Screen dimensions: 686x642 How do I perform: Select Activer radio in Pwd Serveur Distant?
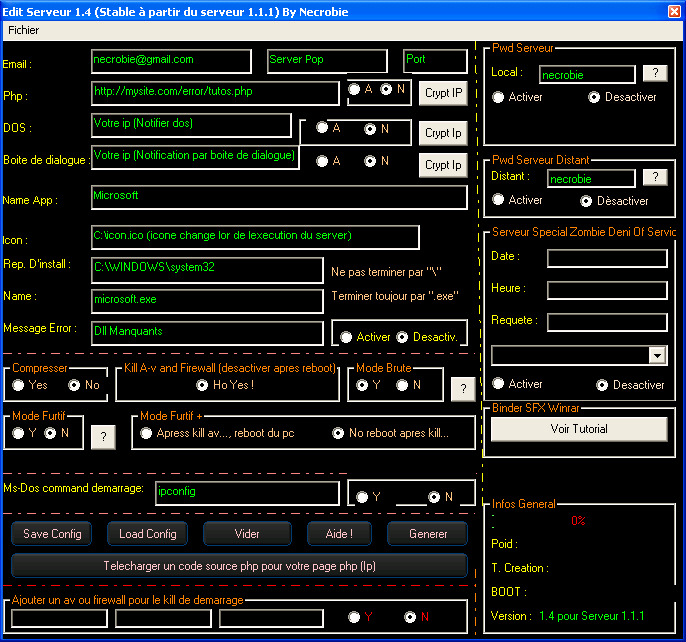coord(499,200)
